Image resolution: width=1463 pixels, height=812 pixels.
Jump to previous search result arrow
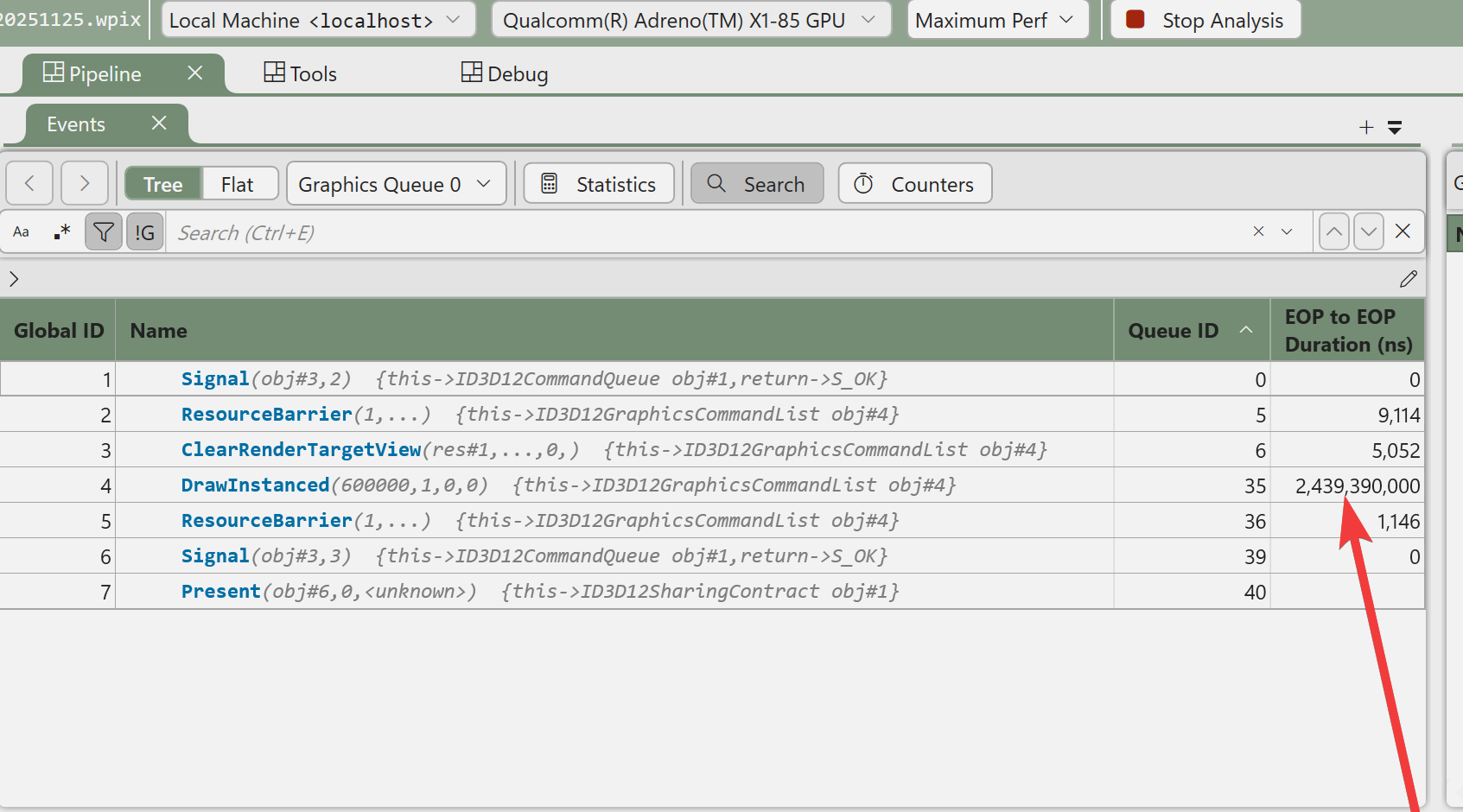point(1333,232)
